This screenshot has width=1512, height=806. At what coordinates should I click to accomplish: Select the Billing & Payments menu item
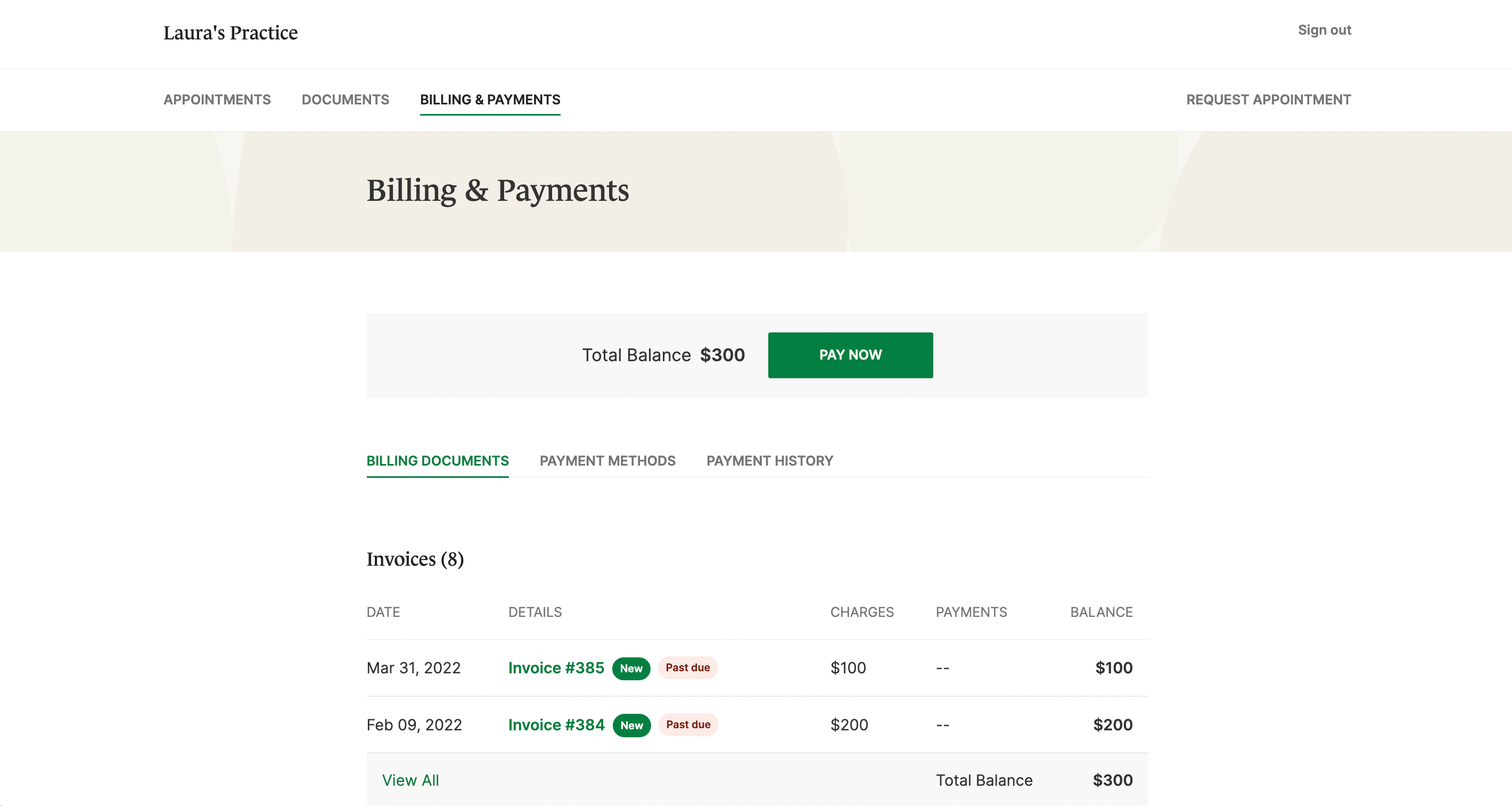489,100
